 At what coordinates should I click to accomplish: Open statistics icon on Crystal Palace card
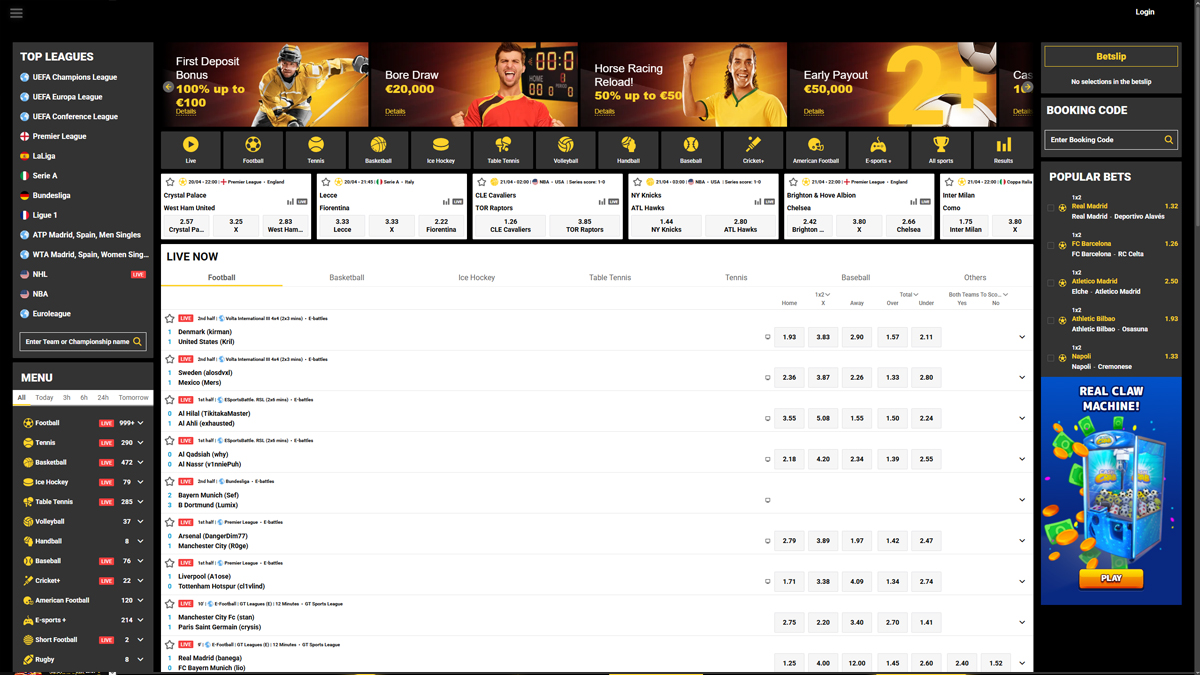point(291,201)
